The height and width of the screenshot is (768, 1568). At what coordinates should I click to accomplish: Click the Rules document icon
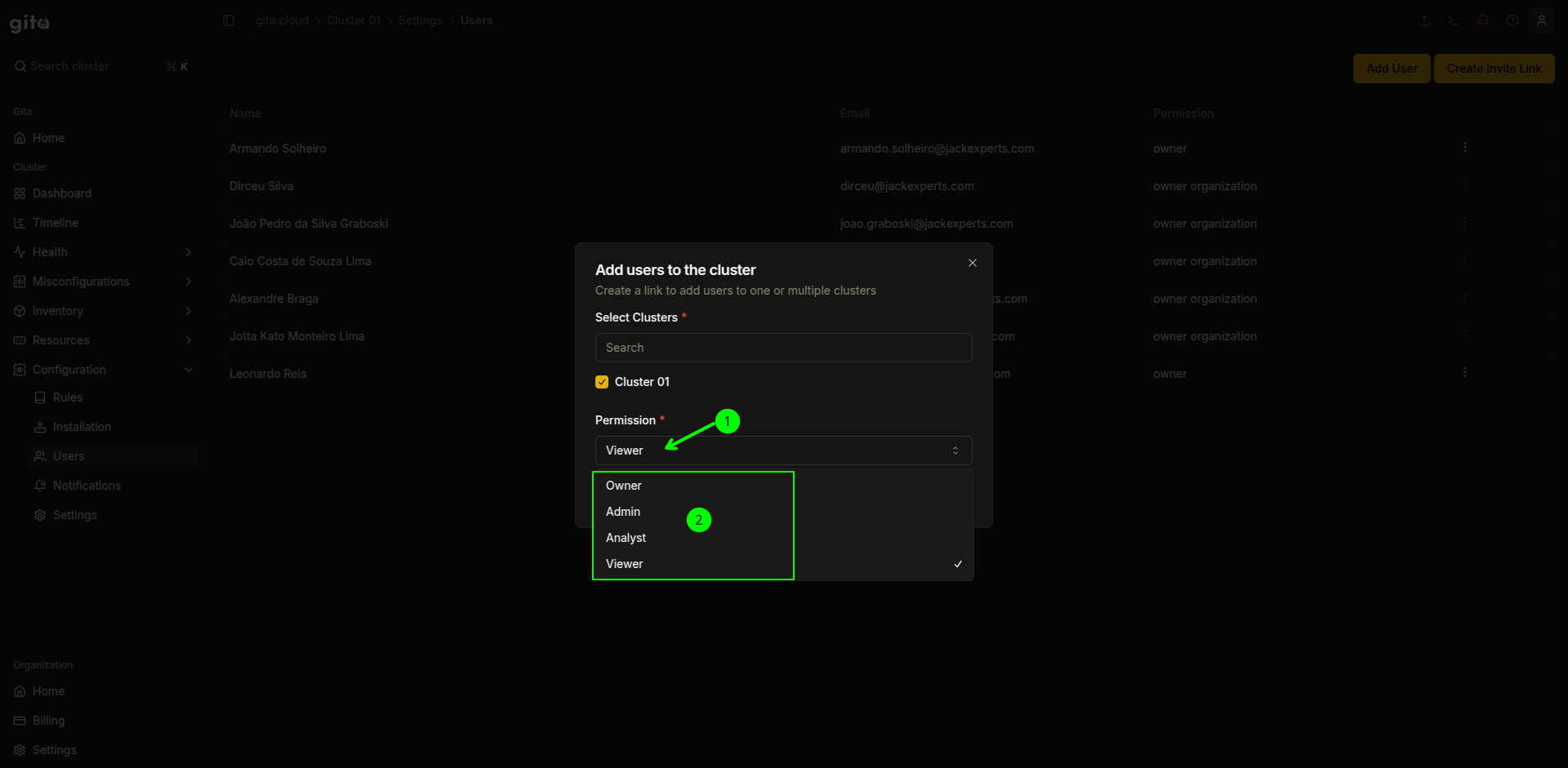point(40,397)
